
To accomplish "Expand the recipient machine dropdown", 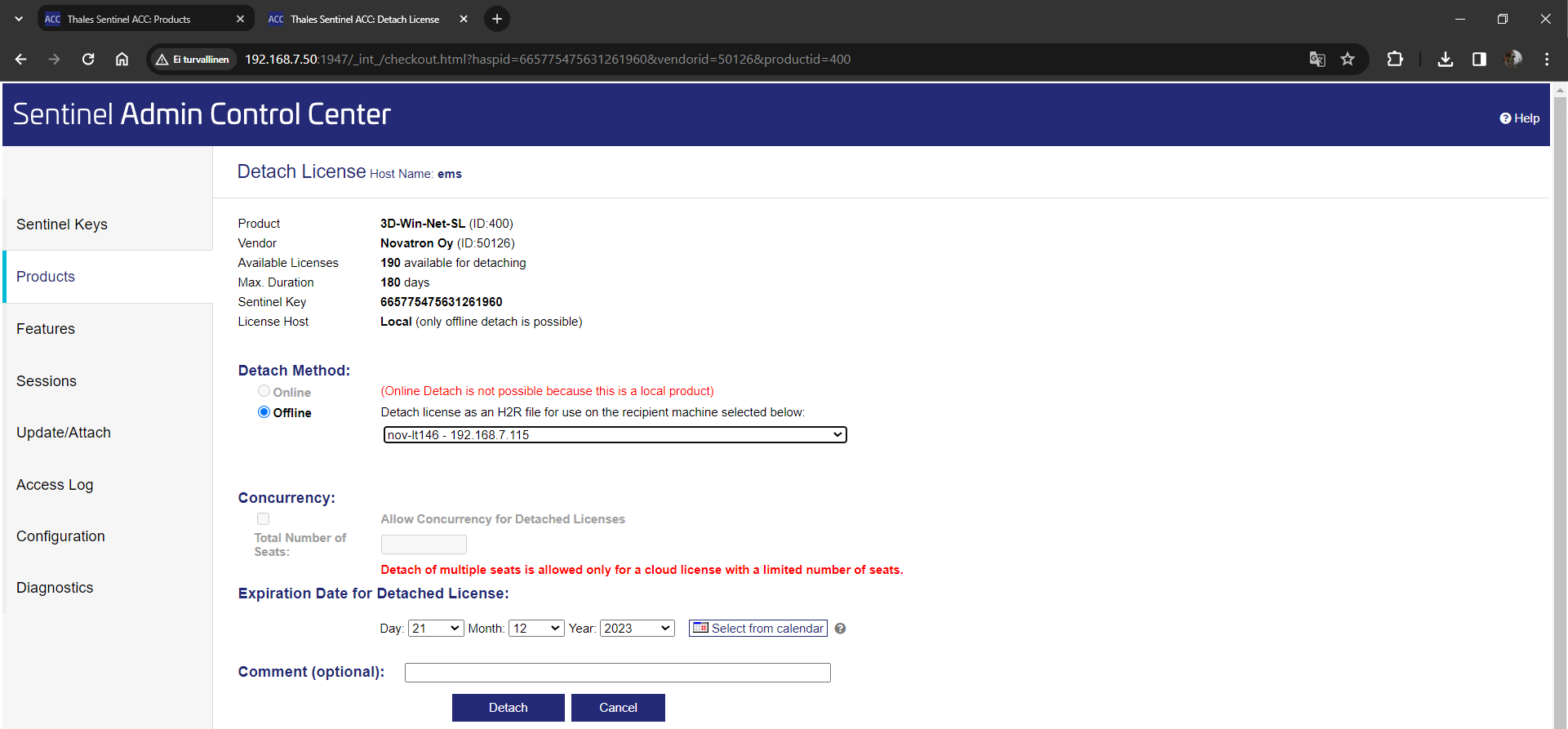I will pos(615,435).
